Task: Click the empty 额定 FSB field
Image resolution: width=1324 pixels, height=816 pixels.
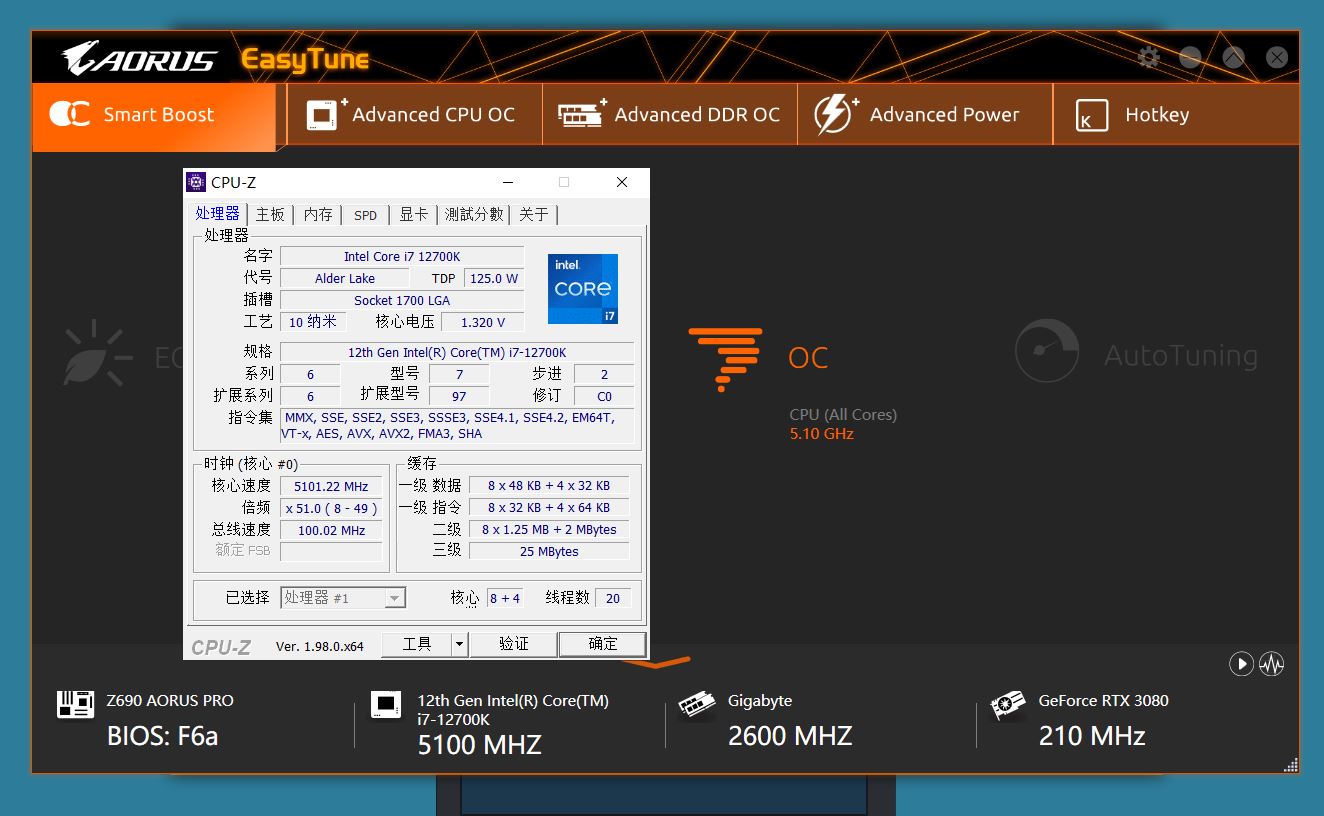Action: click(331, 552)
